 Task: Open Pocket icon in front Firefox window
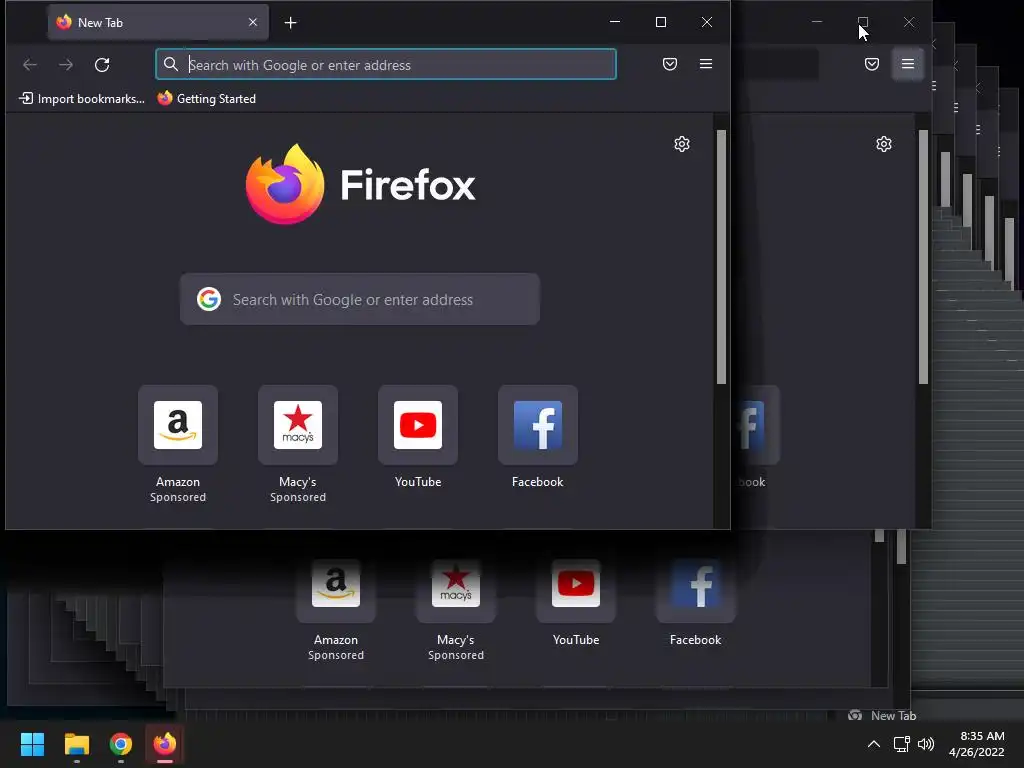[669, 64]
